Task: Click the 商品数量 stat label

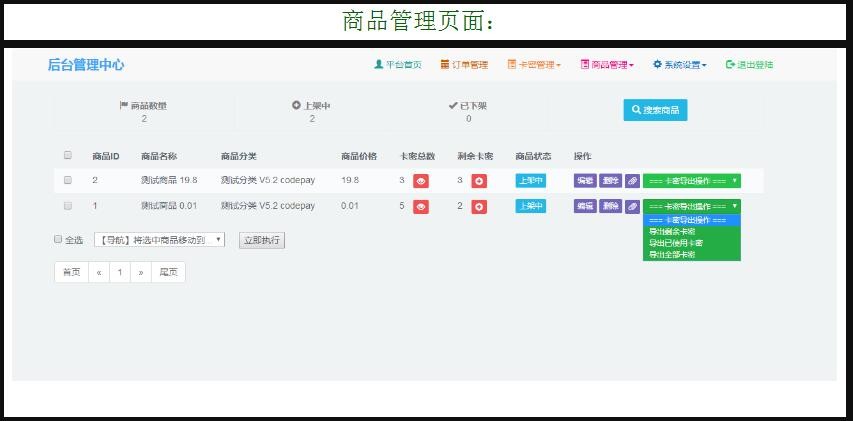Action: point(143,106)
